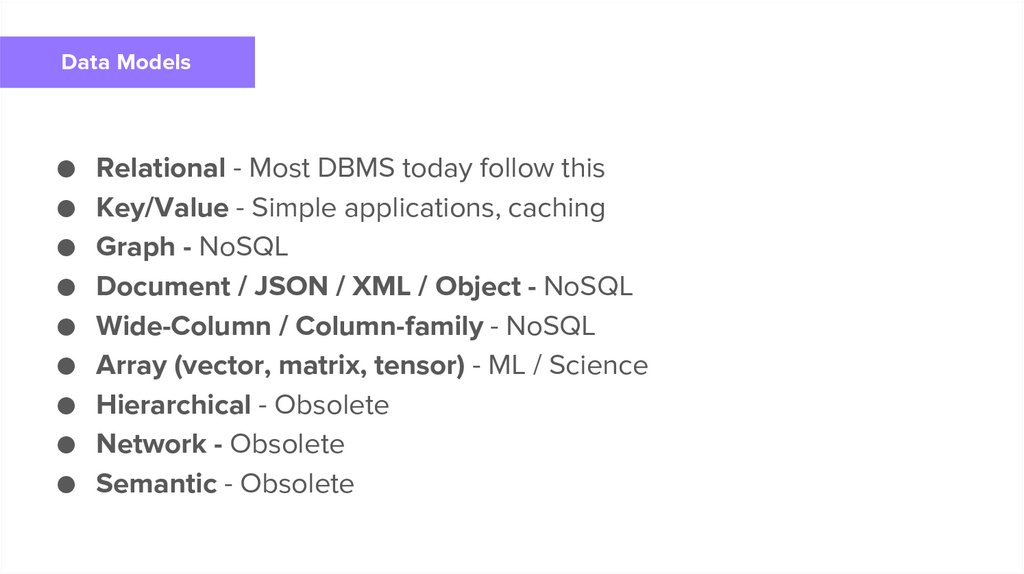Click the "Array (vector, matrix, tensor)" term
This screenshot has height=574, width=1024.
tap(280, 366)
